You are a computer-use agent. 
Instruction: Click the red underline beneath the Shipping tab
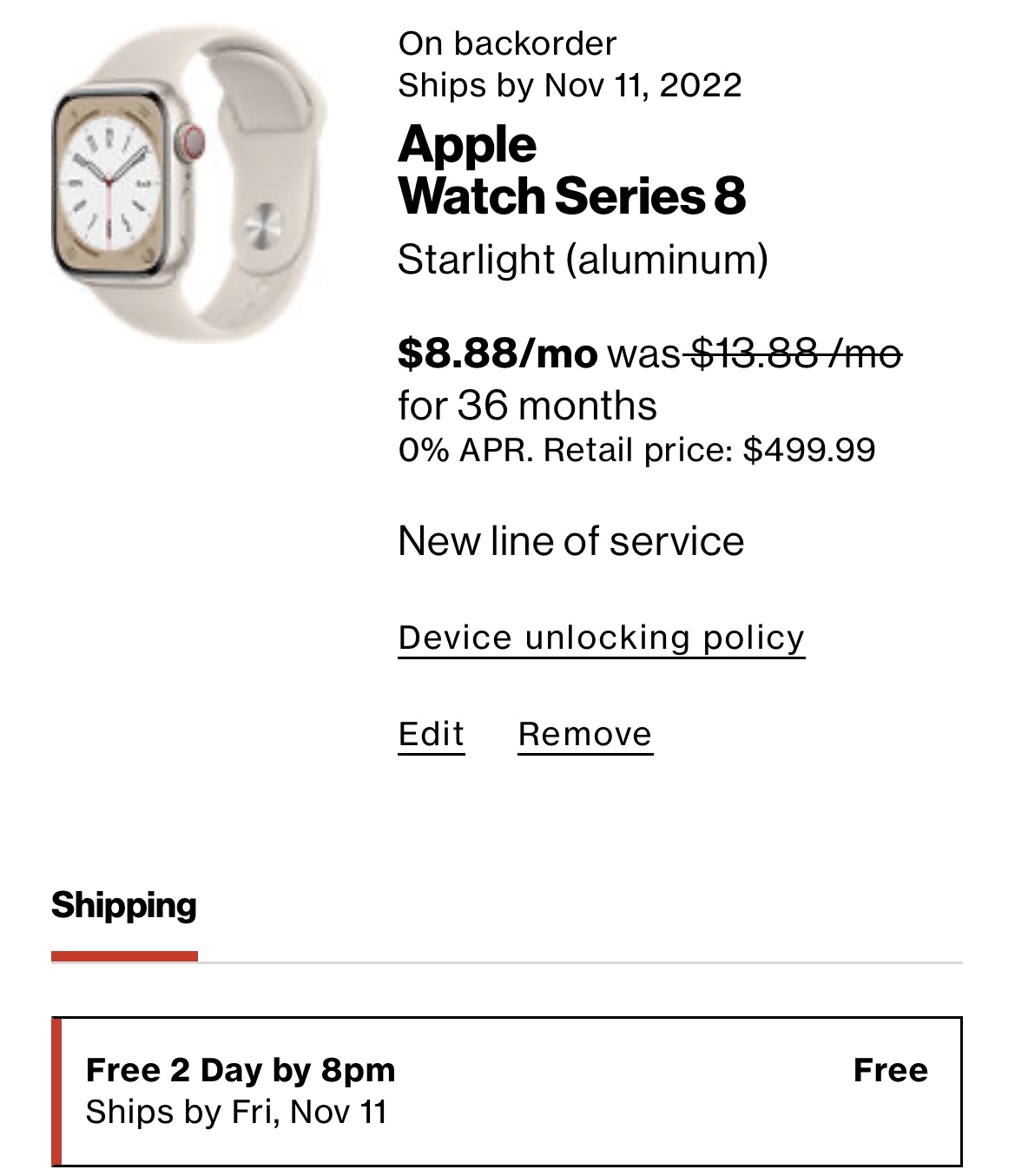(x=124, y=956)
